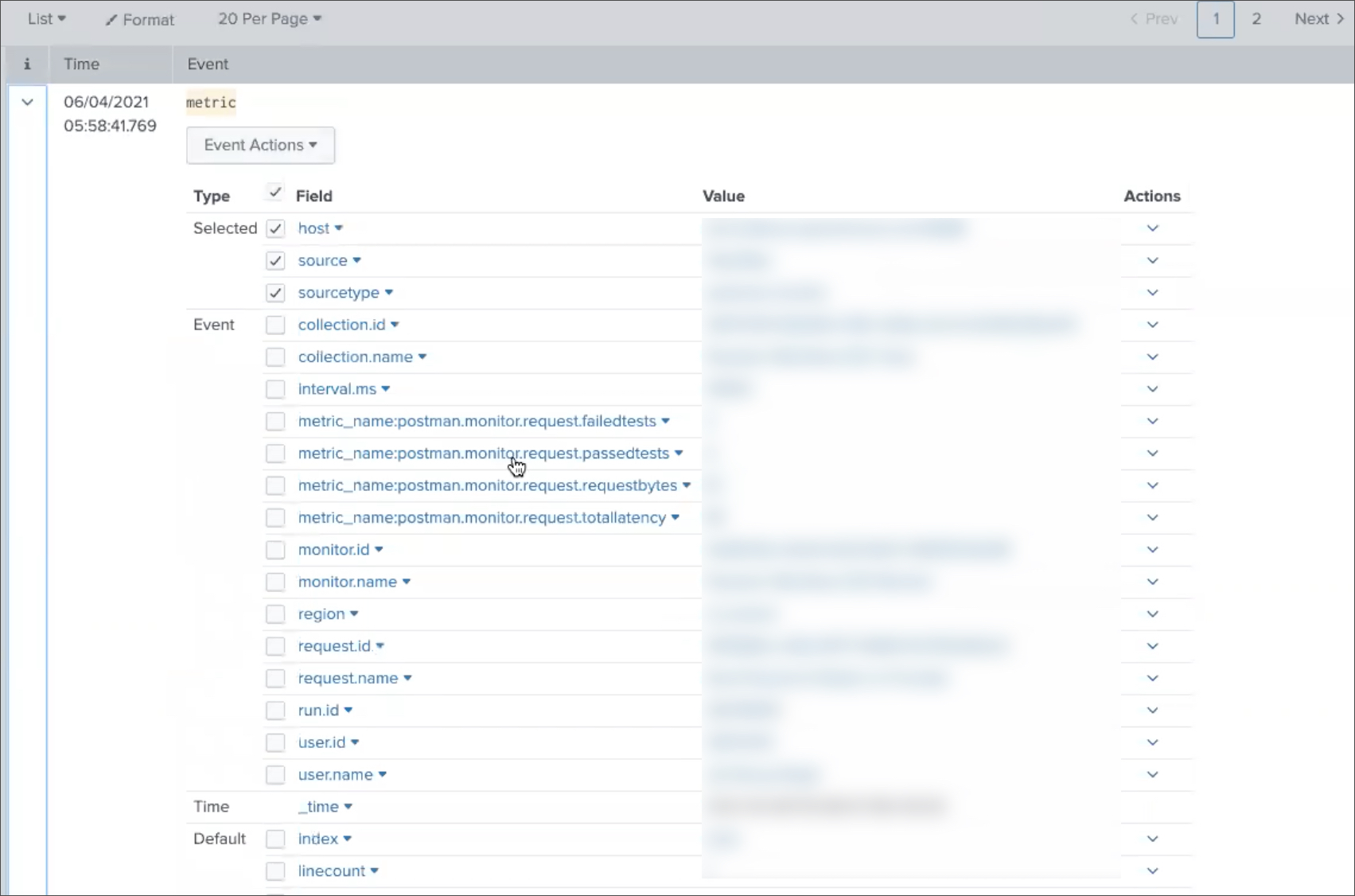Open actions chevron for region row
The height and width of the screenshot is (896, 1355).
(x=1152, y=614)
